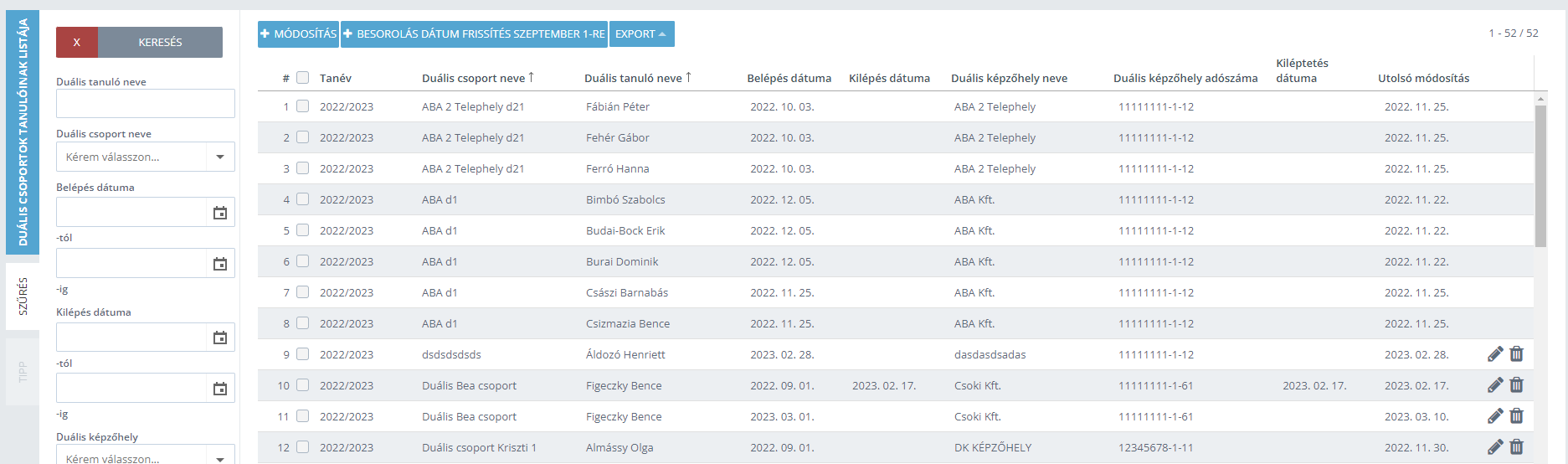The height and width of the screenshot is (464, 1568).
Task: Open the Duális csoport neve dropdown
Action: [x=146, y=157]
